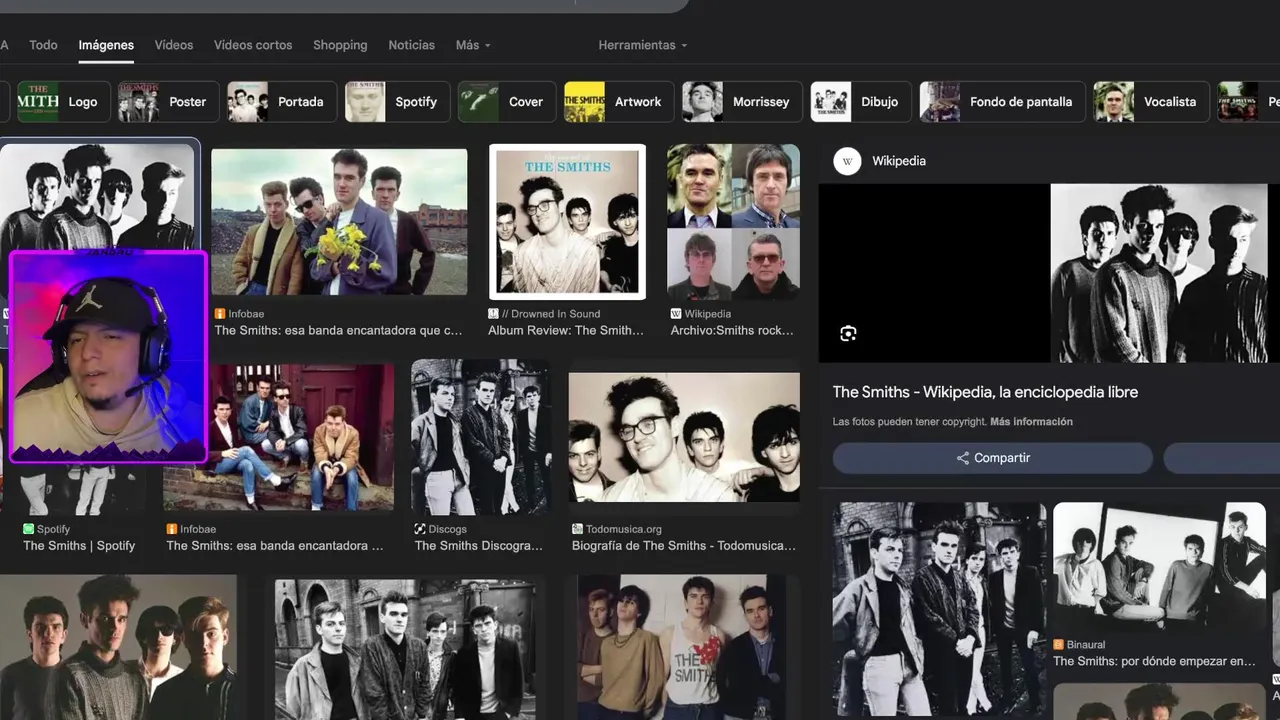
Task: Select the Vocalista filter chip
Action: [x=1151, y=102]
